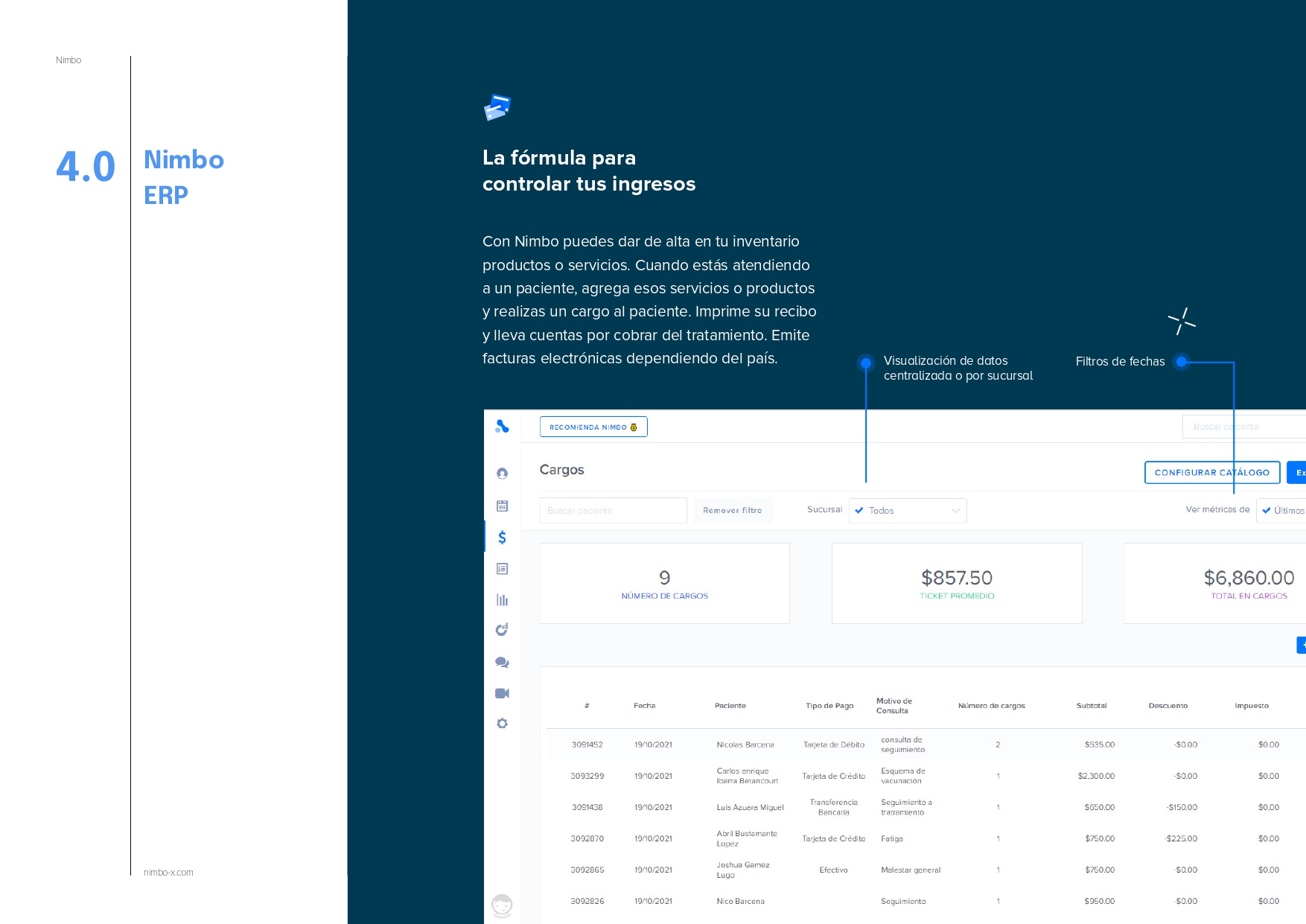
Task: Start a video consultation via the camera icon
Action: tap(503, 693)
